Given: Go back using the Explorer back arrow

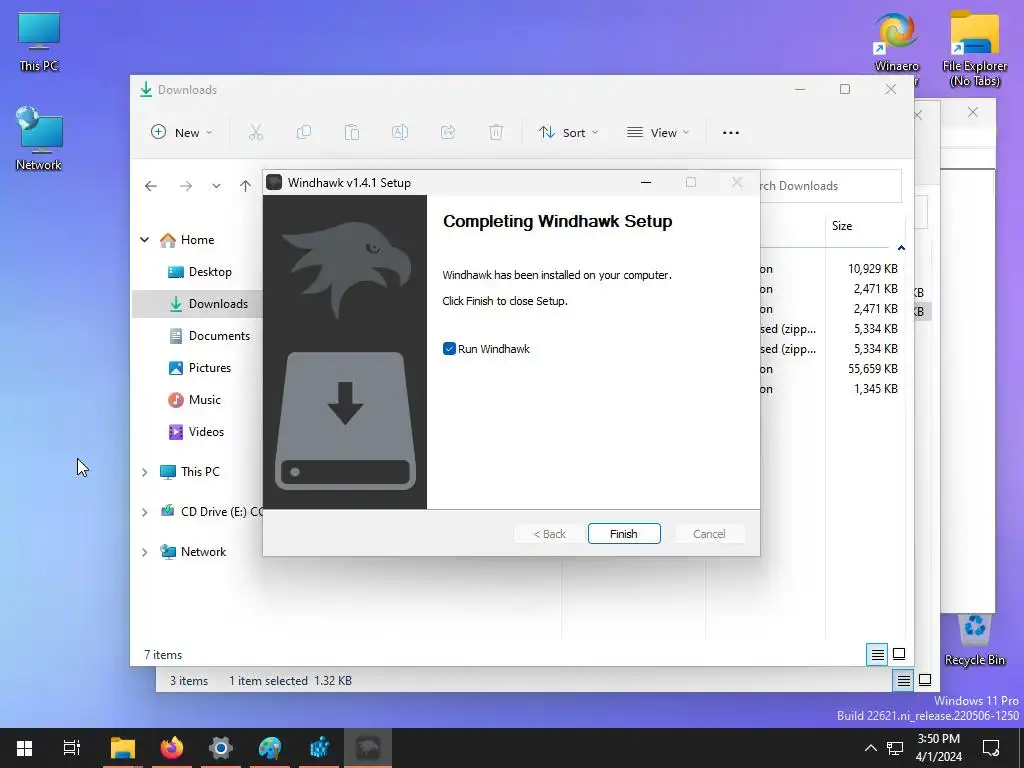Looking at the screenshot, I should pyautogui.click(x=151, y=186).
